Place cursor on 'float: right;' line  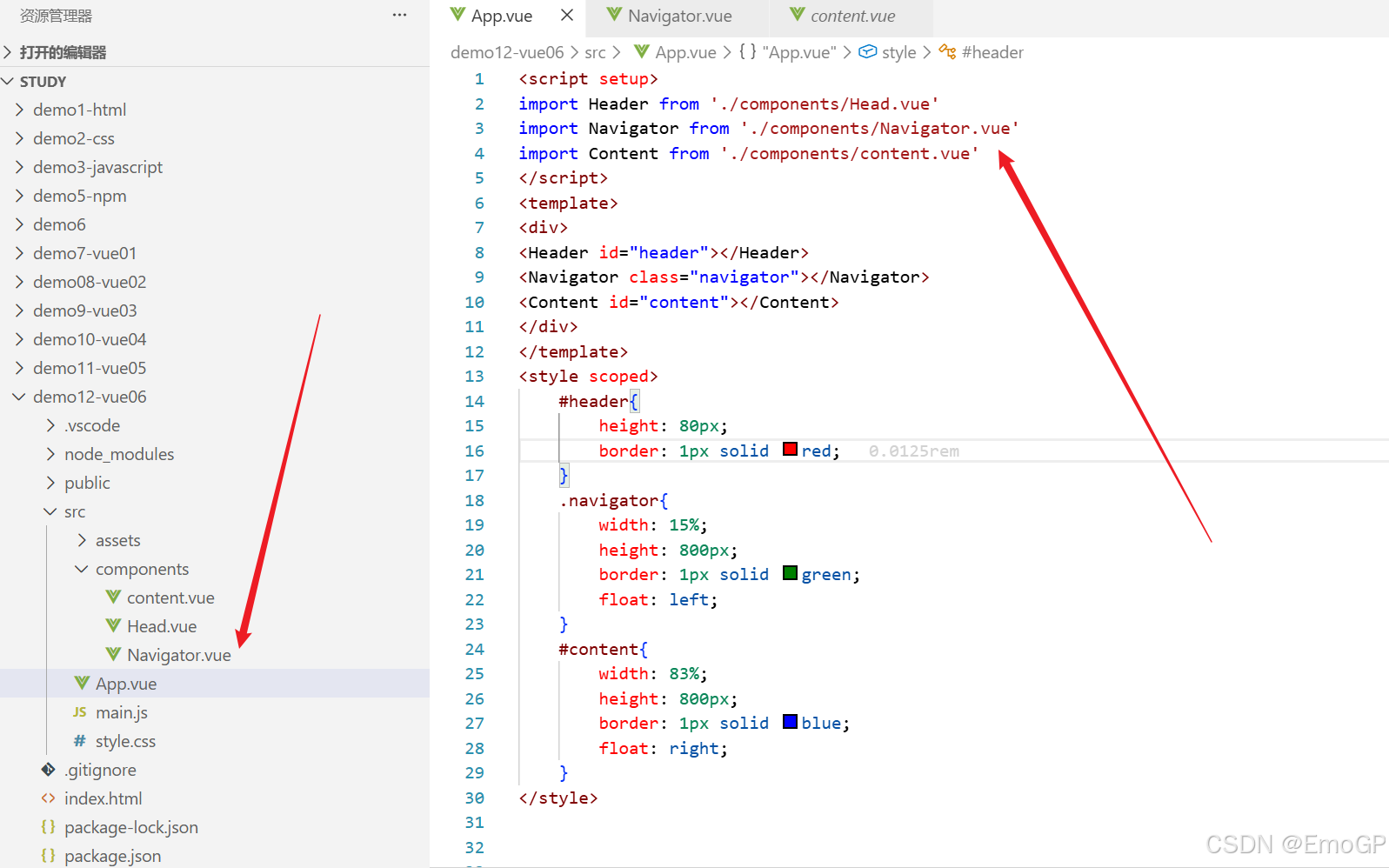(x=663, y=748)
